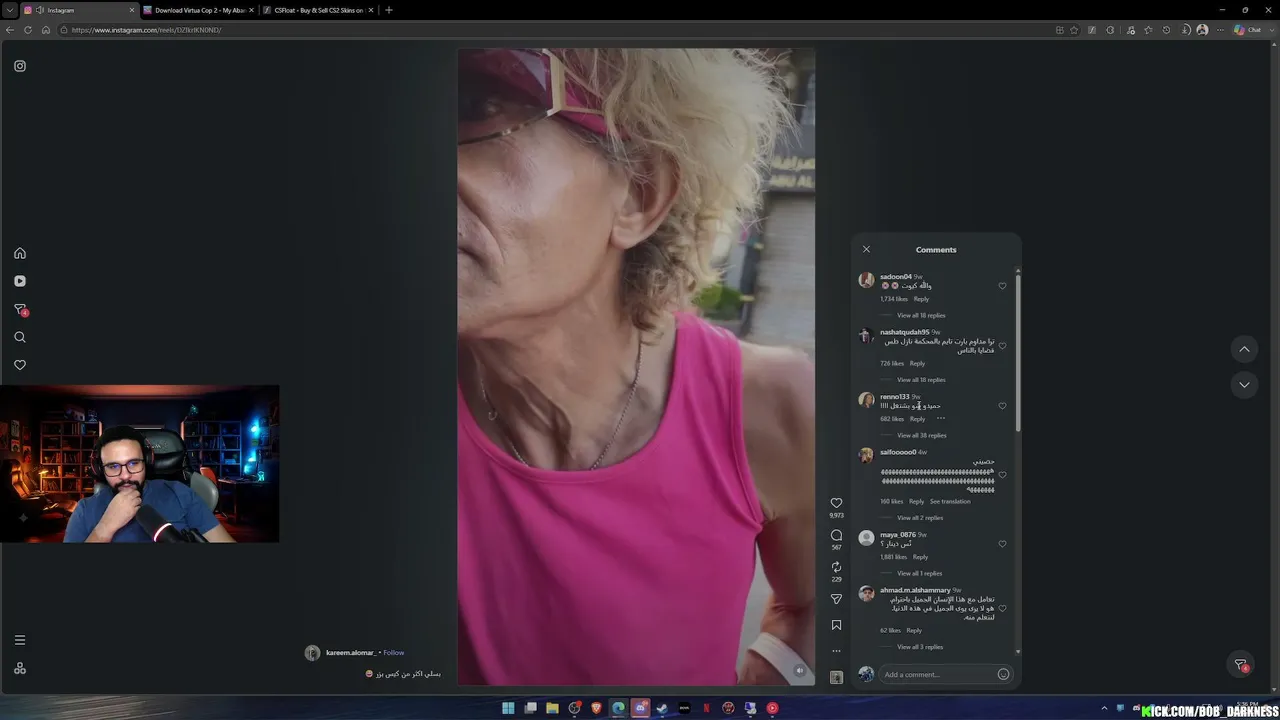
Task: Show hidden system tray icons
Action: (x=1105, y=708)
